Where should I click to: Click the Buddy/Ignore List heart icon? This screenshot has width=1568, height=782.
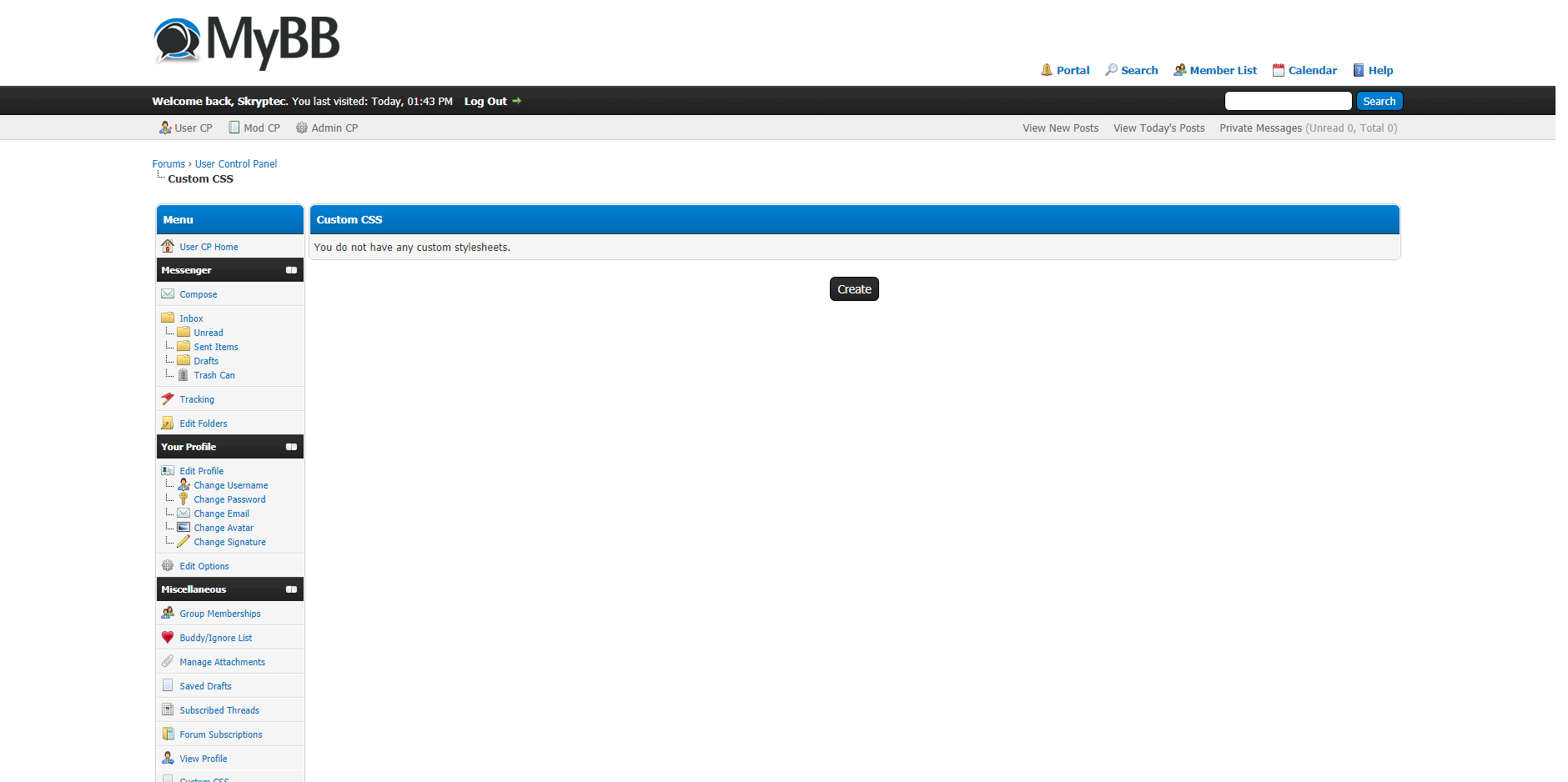click(x=168, y=637)
